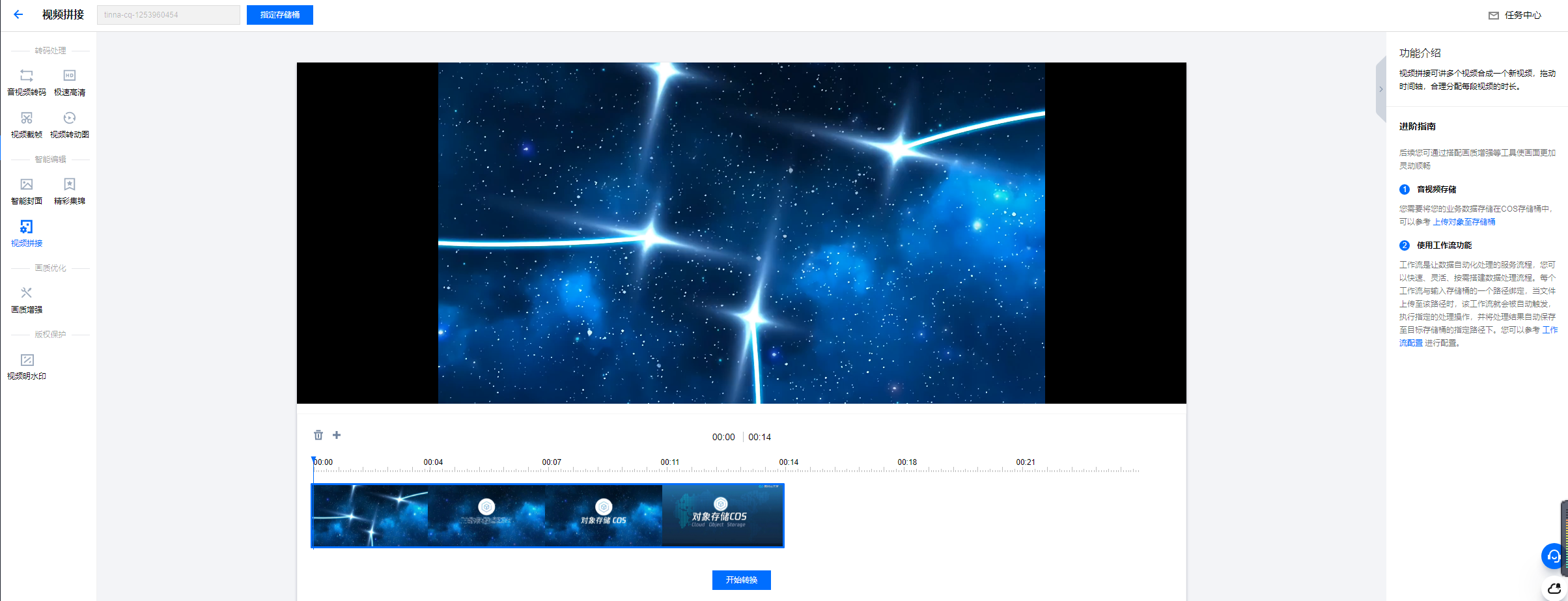Open the 智能封面 smart cover tool
This screenshot has height=601, width=1568.
coord(27,191)
